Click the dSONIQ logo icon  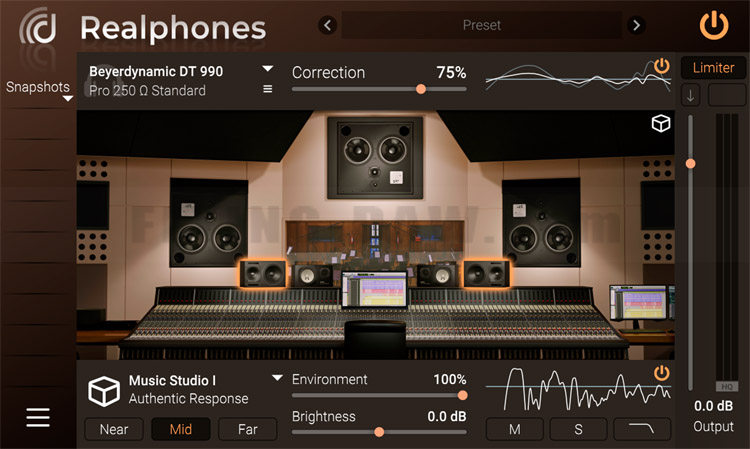pos(38,27)
